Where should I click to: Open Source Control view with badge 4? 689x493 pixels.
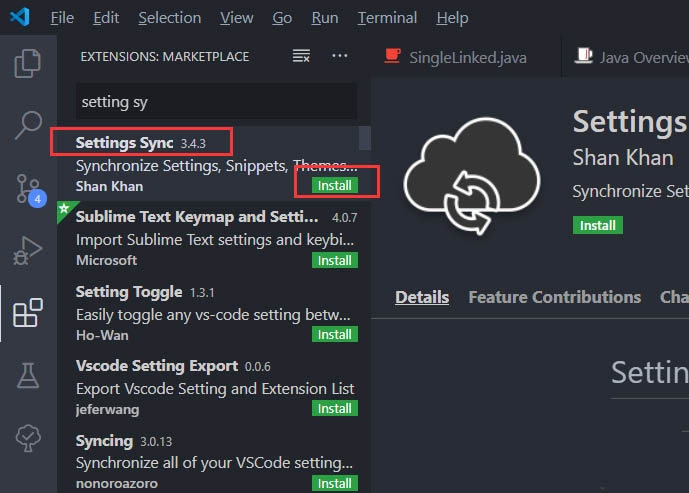[31, 190]
